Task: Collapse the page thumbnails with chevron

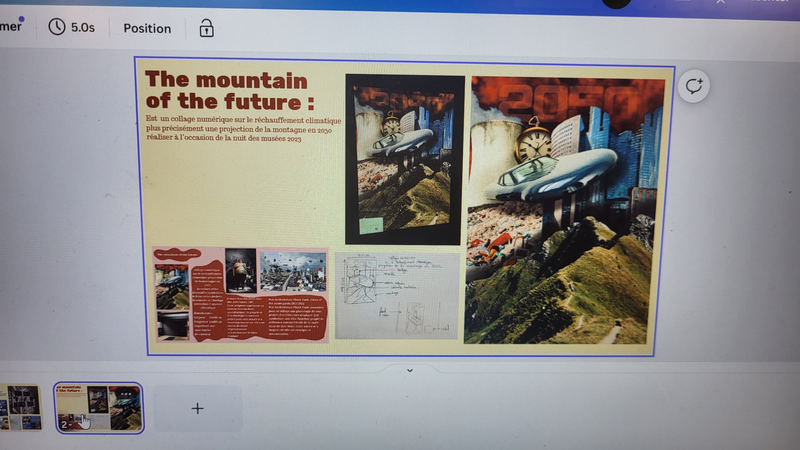Action: (x=409, y=370)
